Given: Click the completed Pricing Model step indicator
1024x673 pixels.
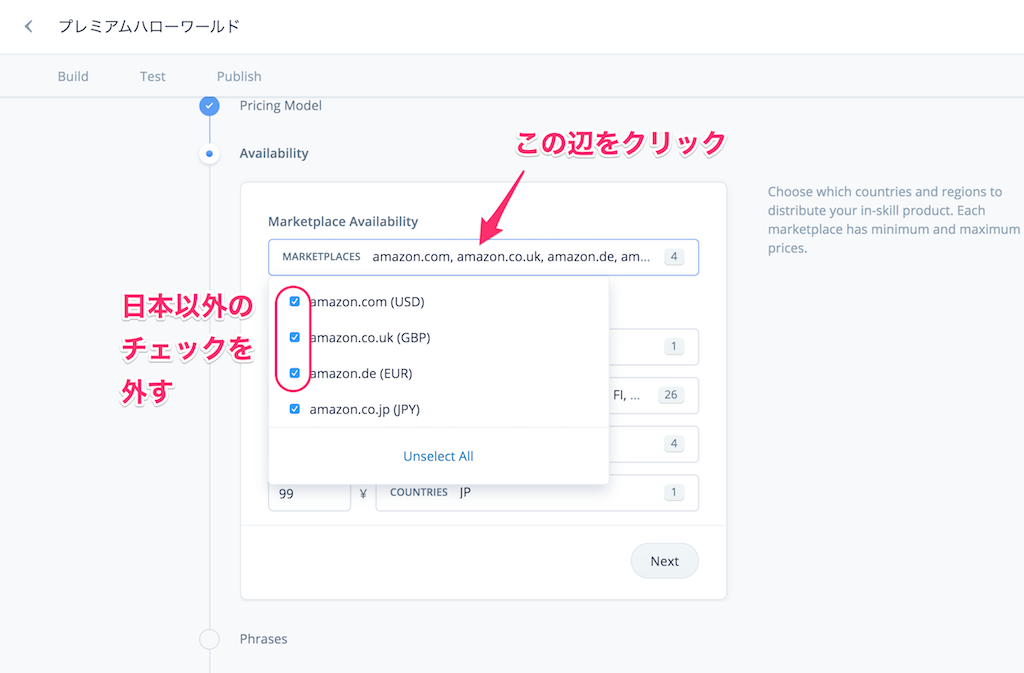Looking at the screenshot, I should 209,105.
